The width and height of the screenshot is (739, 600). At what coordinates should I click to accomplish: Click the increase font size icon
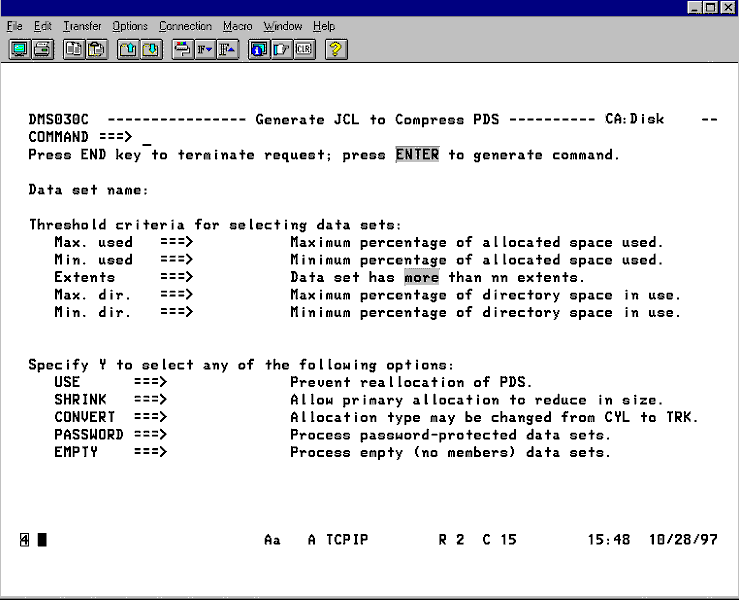(228, 49)
